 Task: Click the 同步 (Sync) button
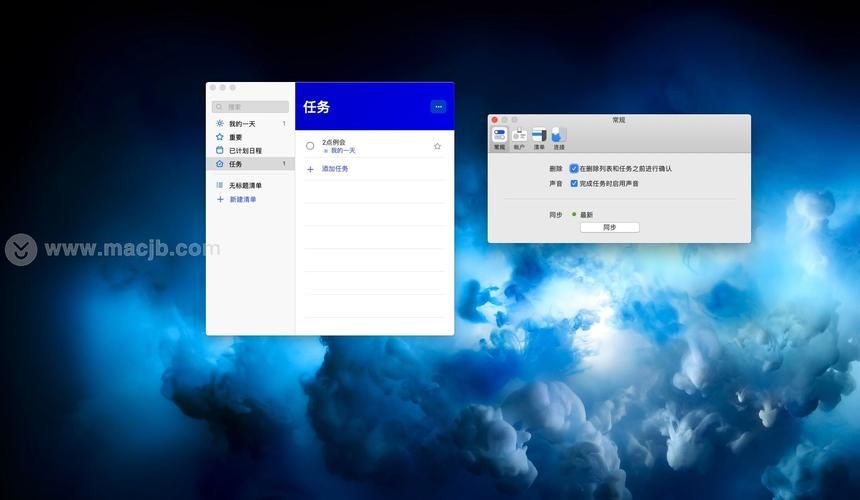(610, 227)
